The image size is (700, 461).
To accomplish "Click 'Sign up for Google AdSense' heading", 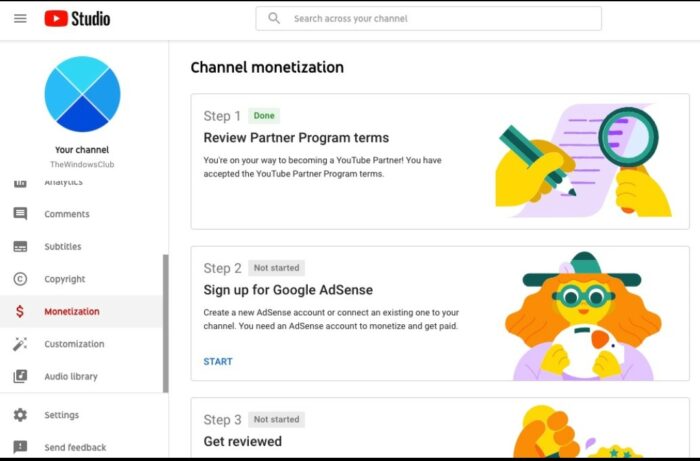I will click(x=288, y=290).
